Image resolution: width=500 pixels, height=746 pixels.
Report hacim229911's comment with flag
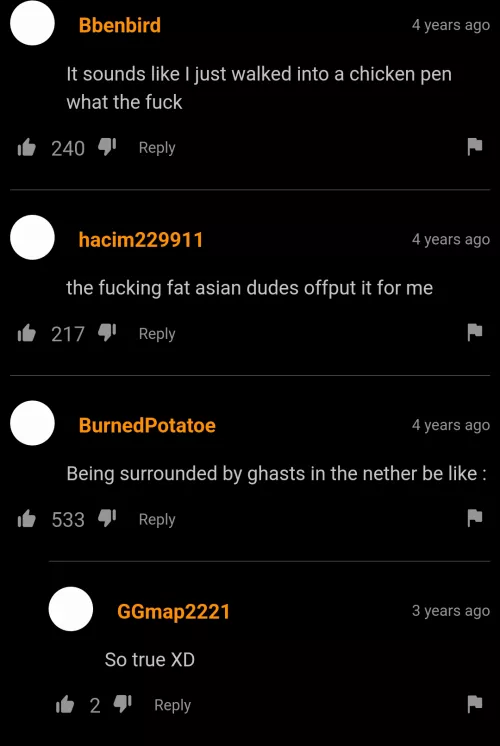tap(474, 333)
